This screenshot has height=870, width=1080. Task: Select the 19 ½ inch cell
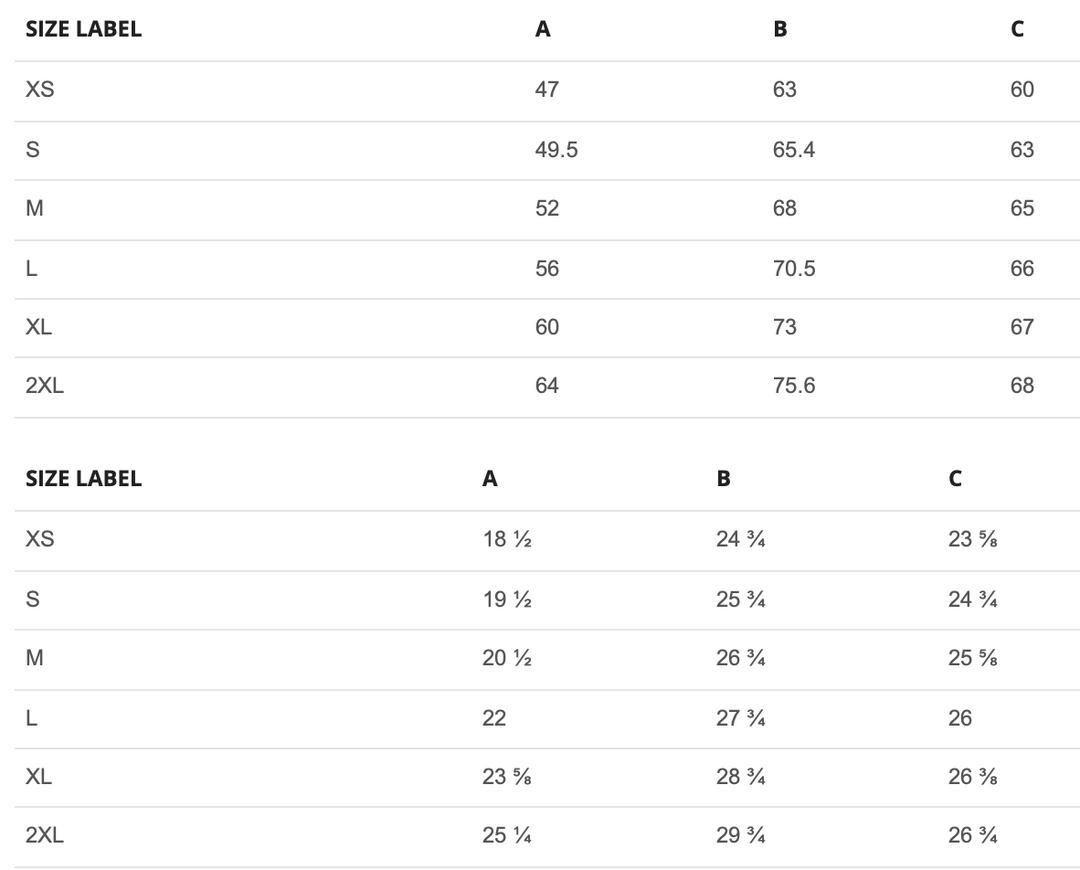coord(506,600)
